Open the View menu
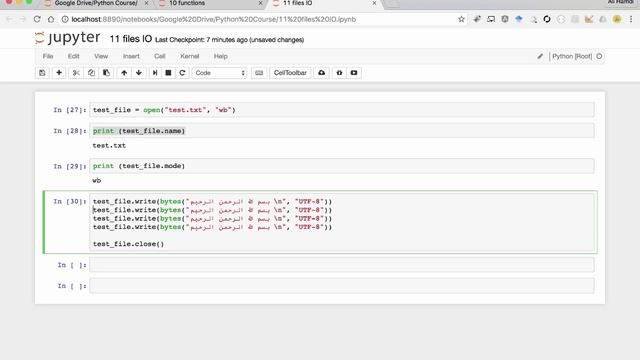This screenshot has height=360, width=640. [101, 56]
